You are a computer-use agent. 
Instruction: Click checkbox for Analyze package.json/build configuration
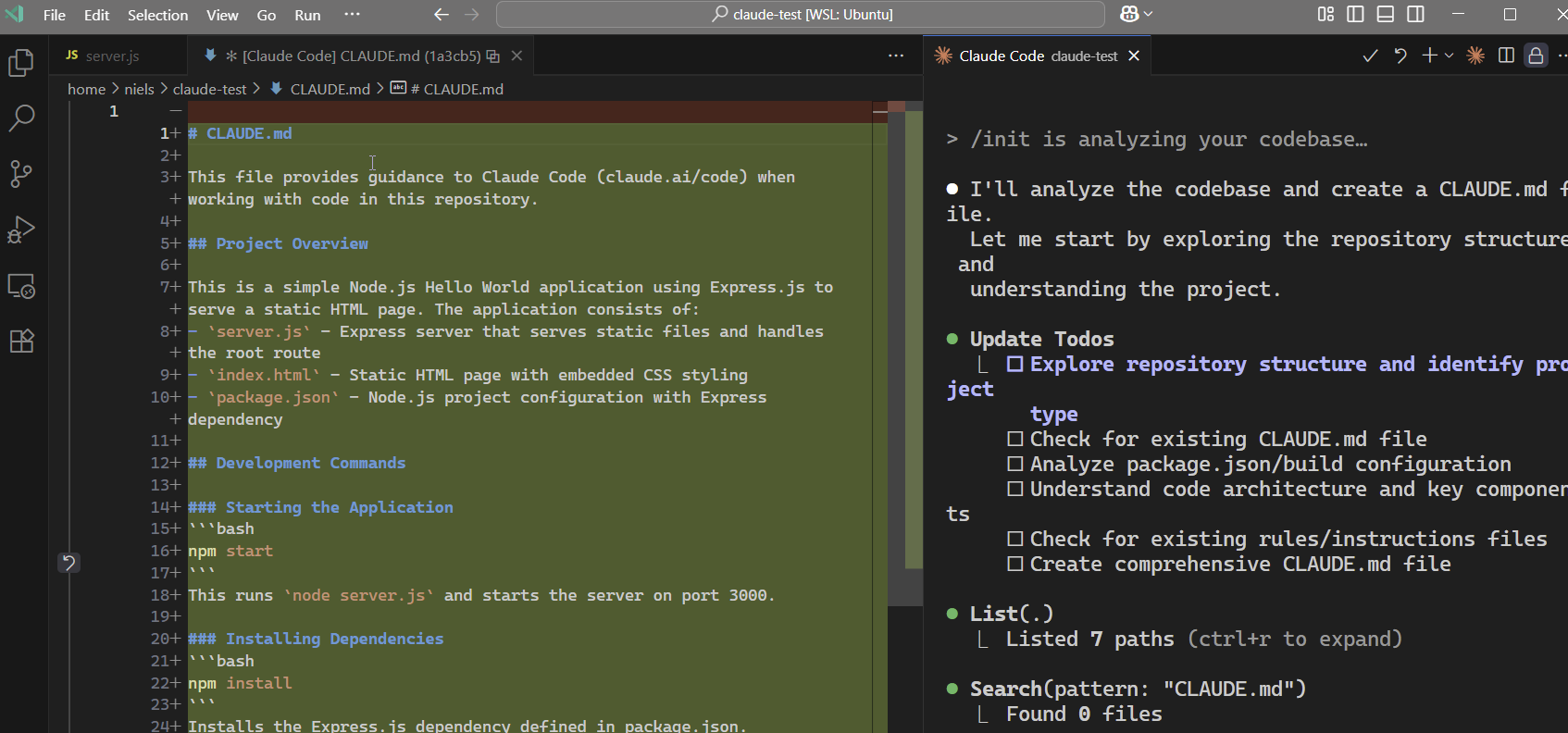1014,464
